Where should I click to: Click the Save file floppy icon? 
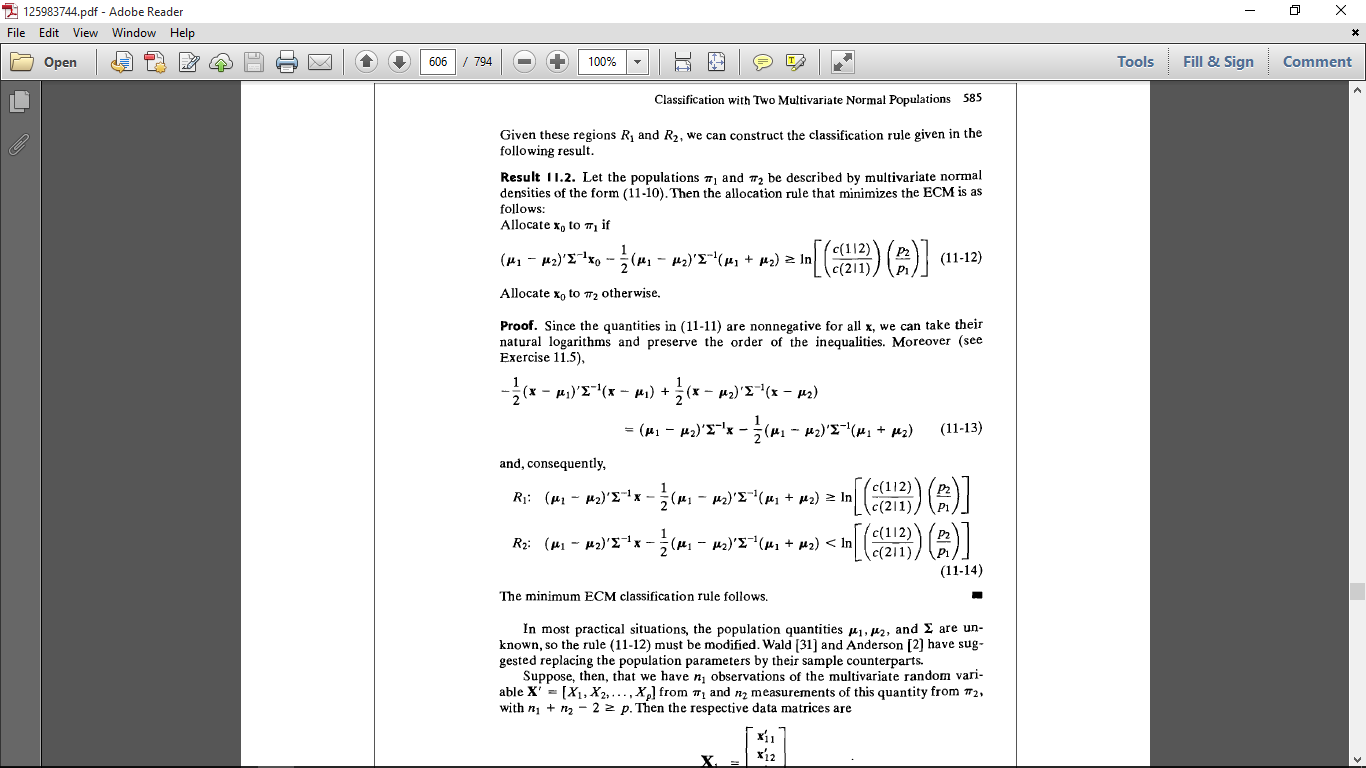point(254,62)
